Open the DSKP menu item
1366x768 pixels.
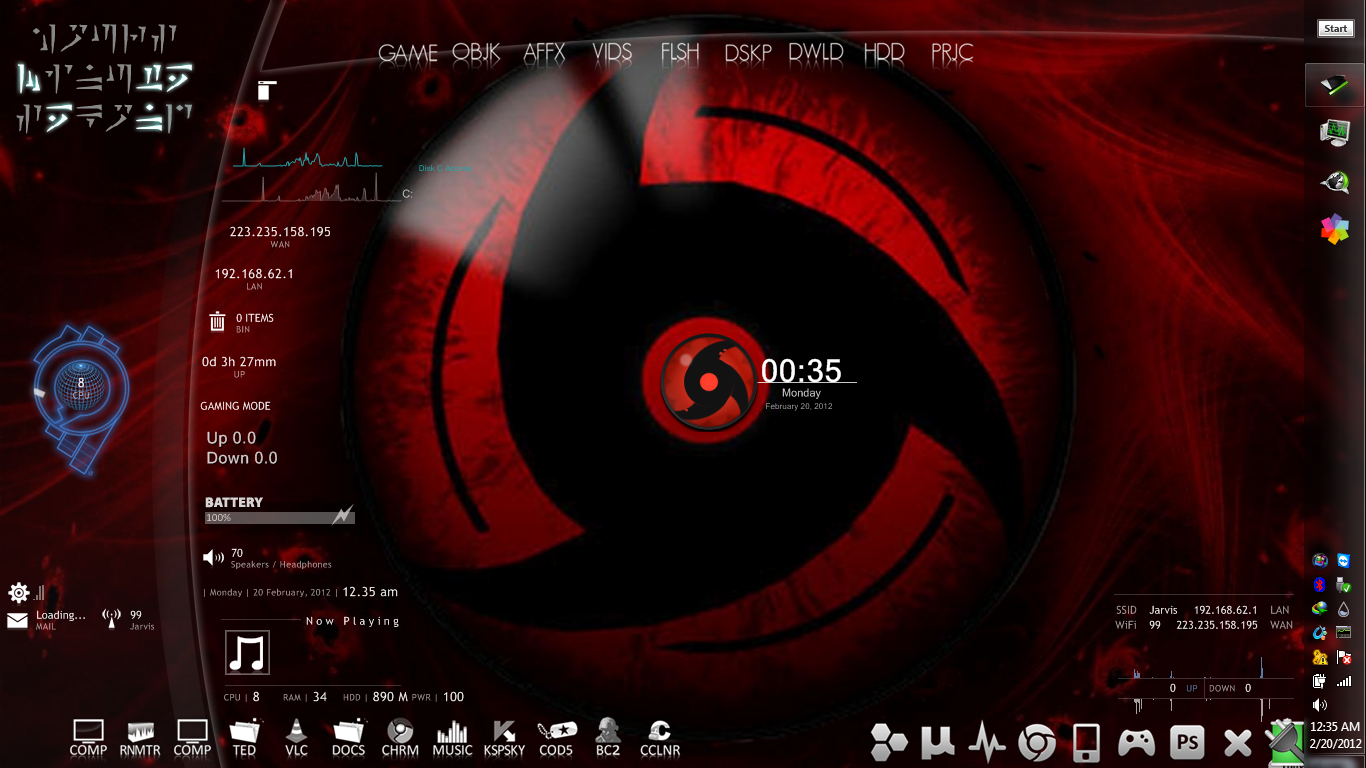coord(748,53)
